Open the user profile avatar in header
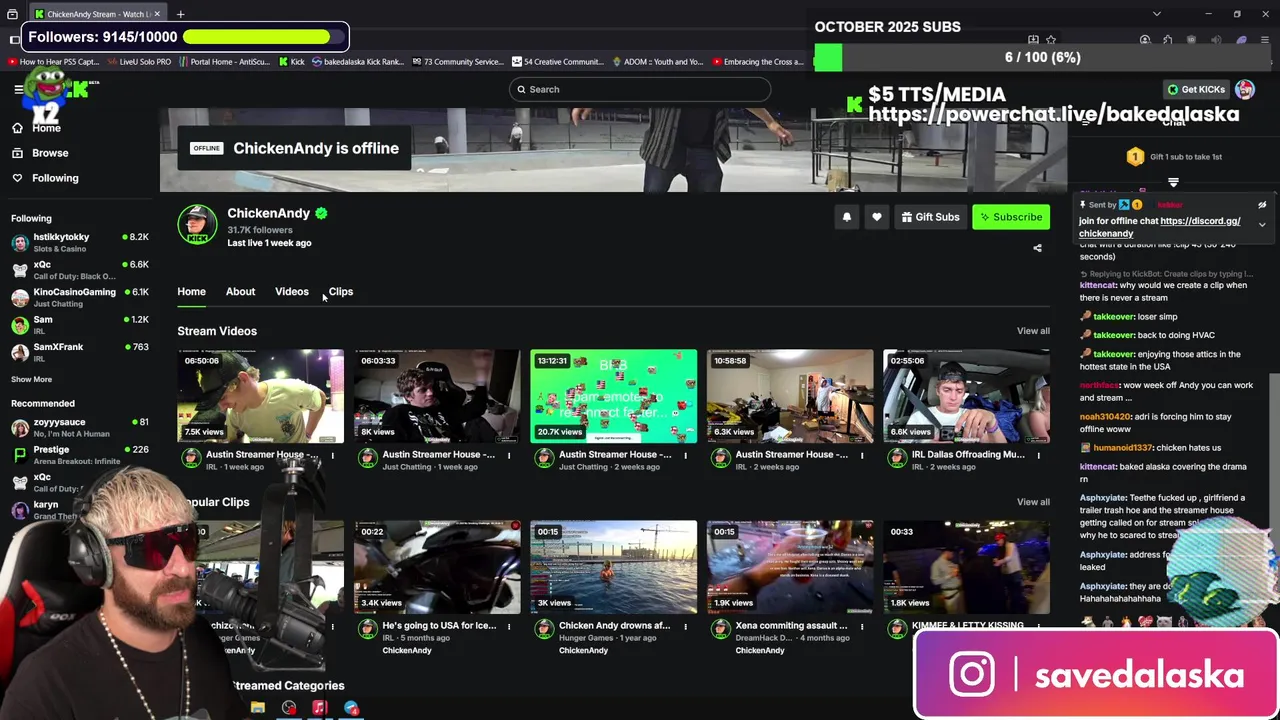1280x720 pixels. point(1245,89)
